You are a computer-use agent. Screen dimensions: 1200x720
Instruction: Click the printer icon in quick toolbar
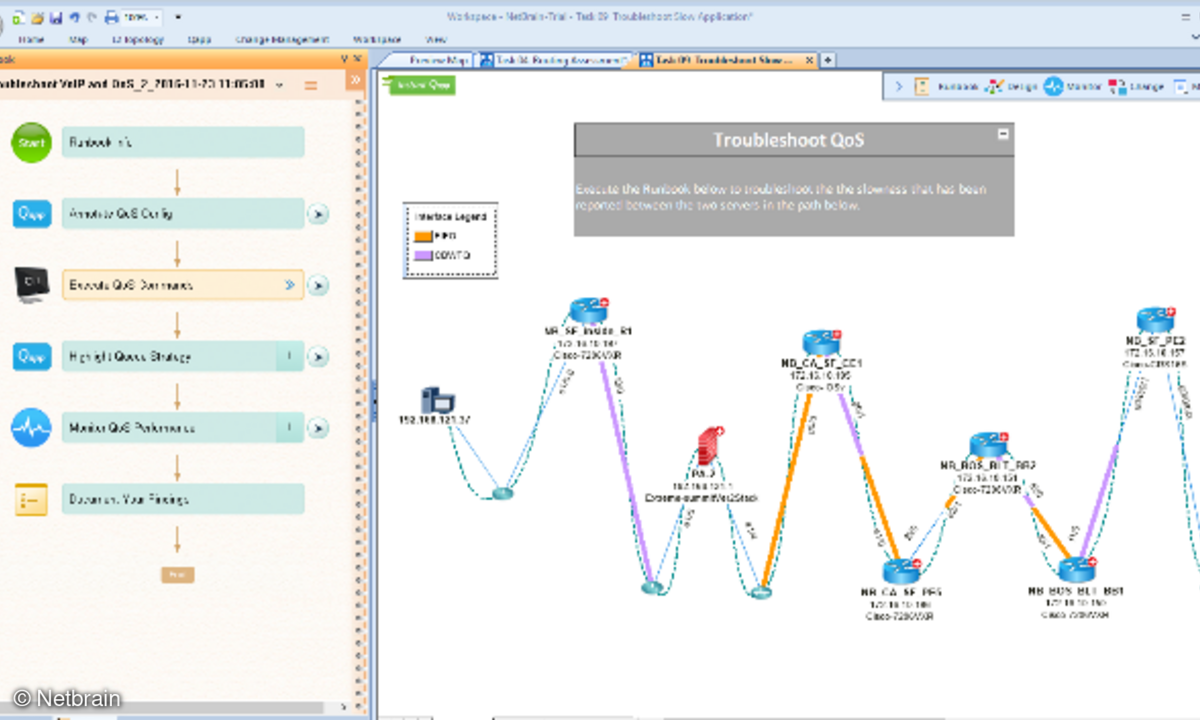113,17
